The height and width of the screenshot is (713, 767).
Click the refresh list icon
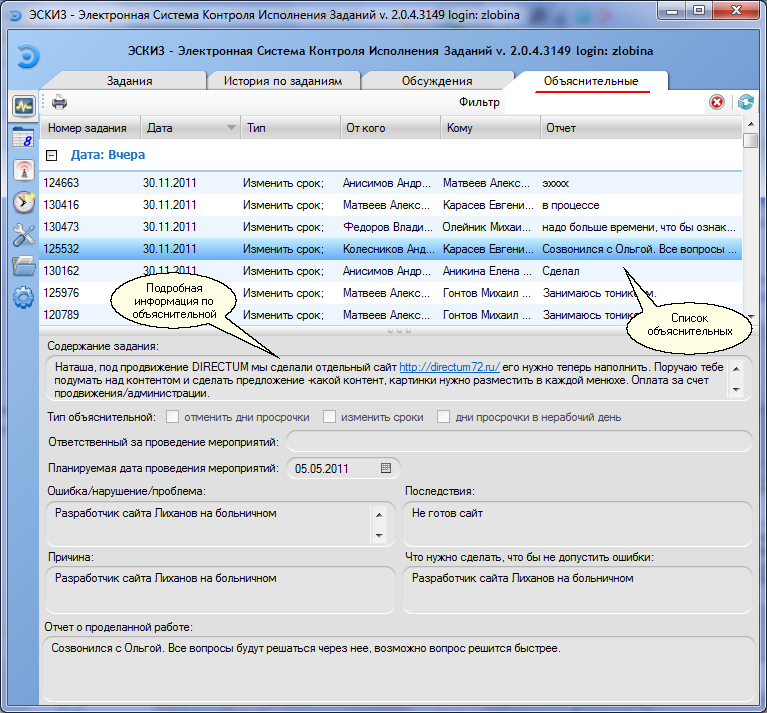745,102
